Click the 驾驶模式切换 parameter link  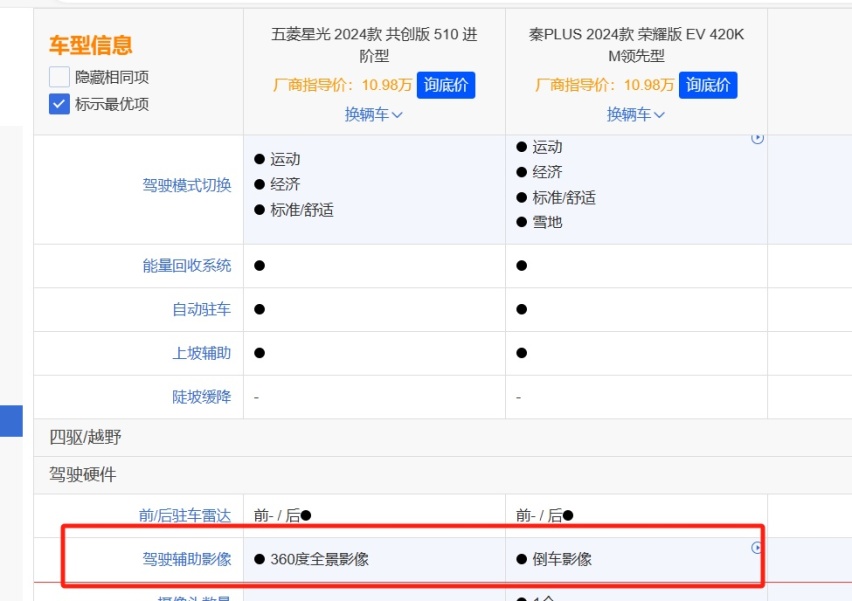click(187, 185)
